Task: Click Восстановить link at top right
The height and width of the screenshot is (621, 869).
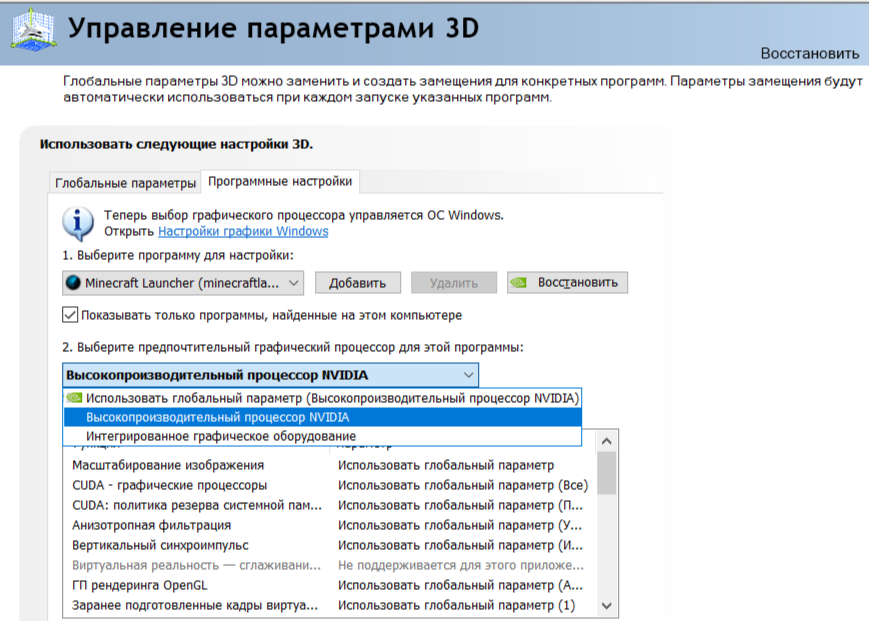Action: coord(809,53)
